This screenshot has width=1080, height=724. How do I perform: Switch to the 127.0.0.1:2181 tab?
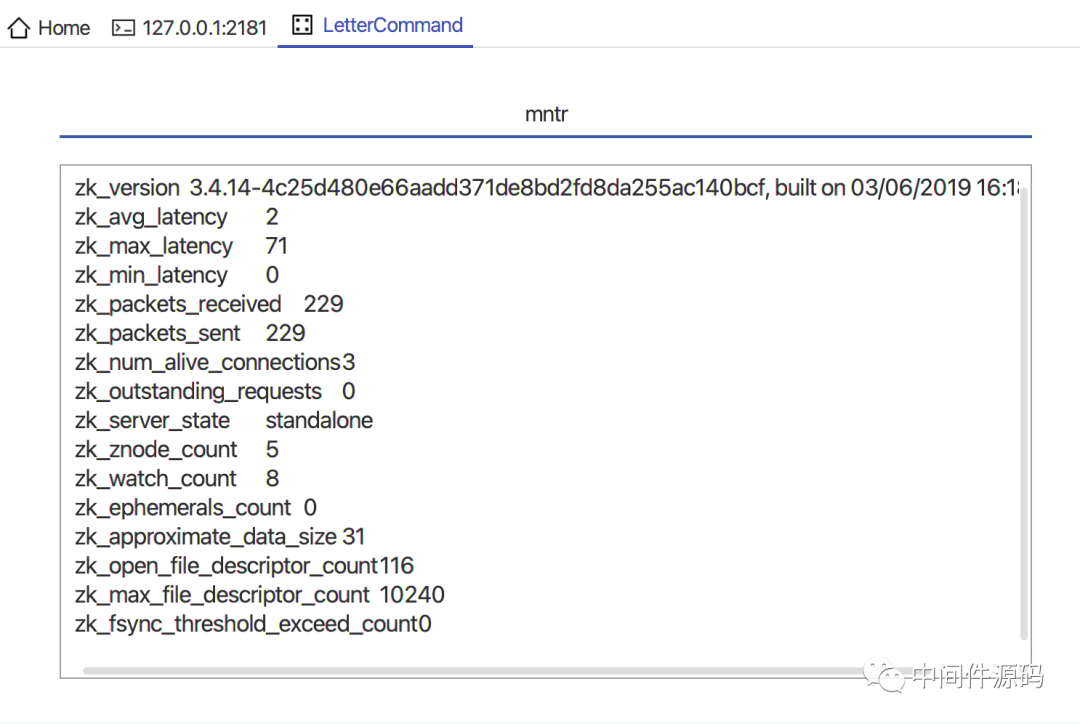(189, 28)
